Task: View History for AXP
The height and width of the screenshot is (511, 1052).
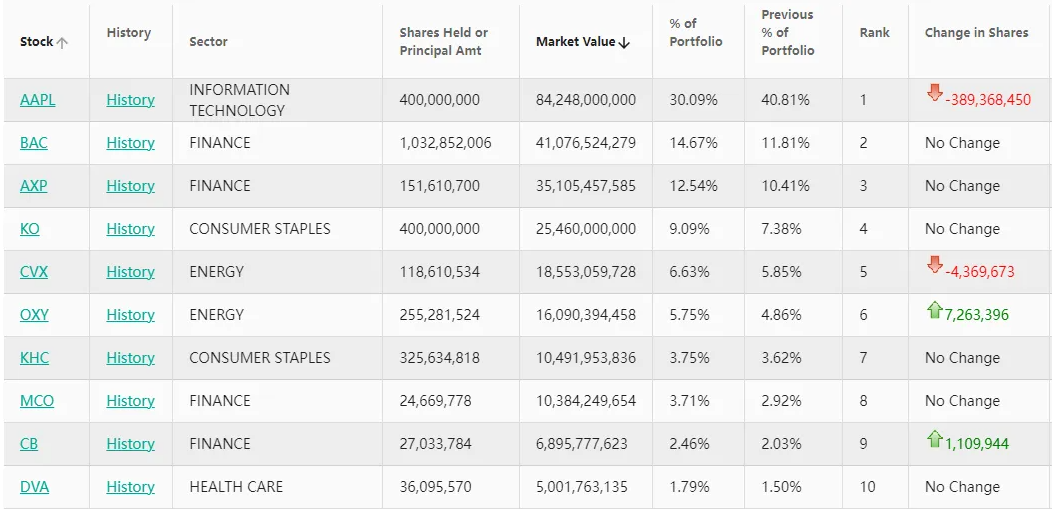Action: tap(130, 186)
